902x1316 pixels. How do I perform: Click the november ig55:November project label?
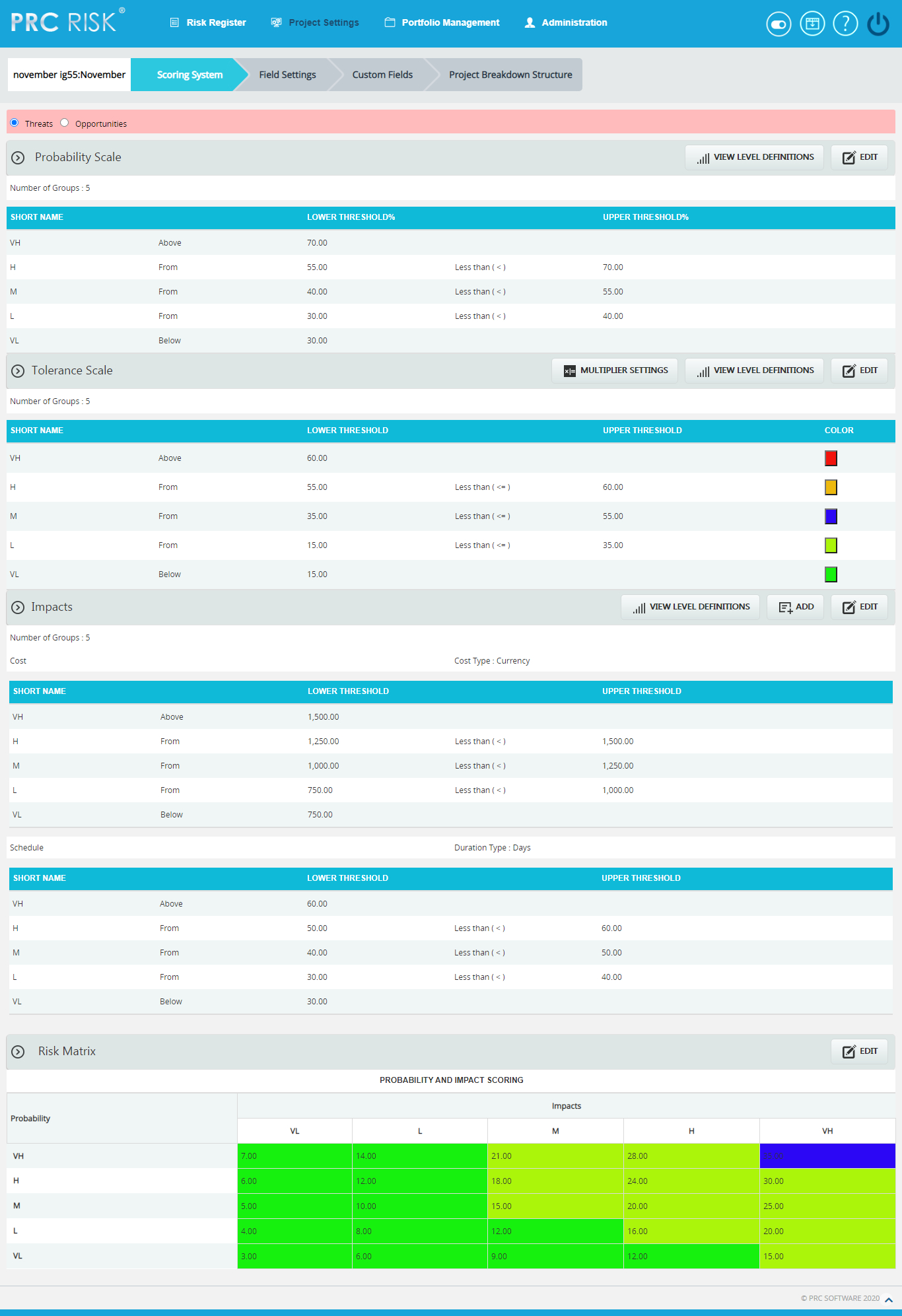point(69,75)
